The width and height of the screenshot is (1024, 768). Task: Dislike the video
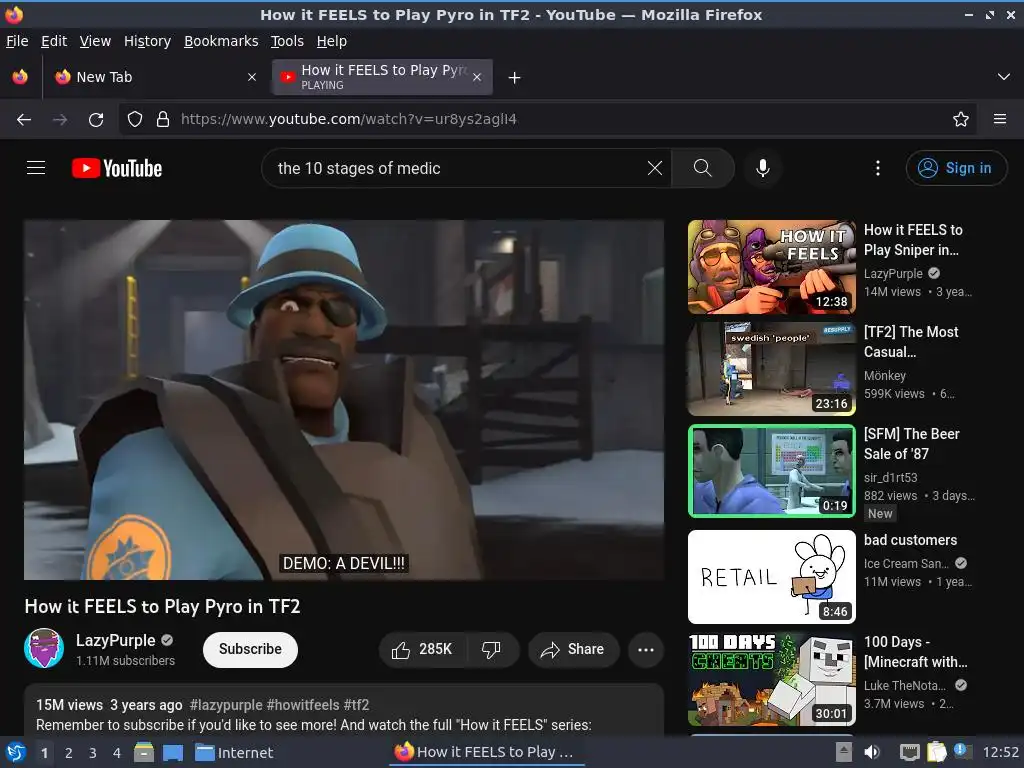492,649
